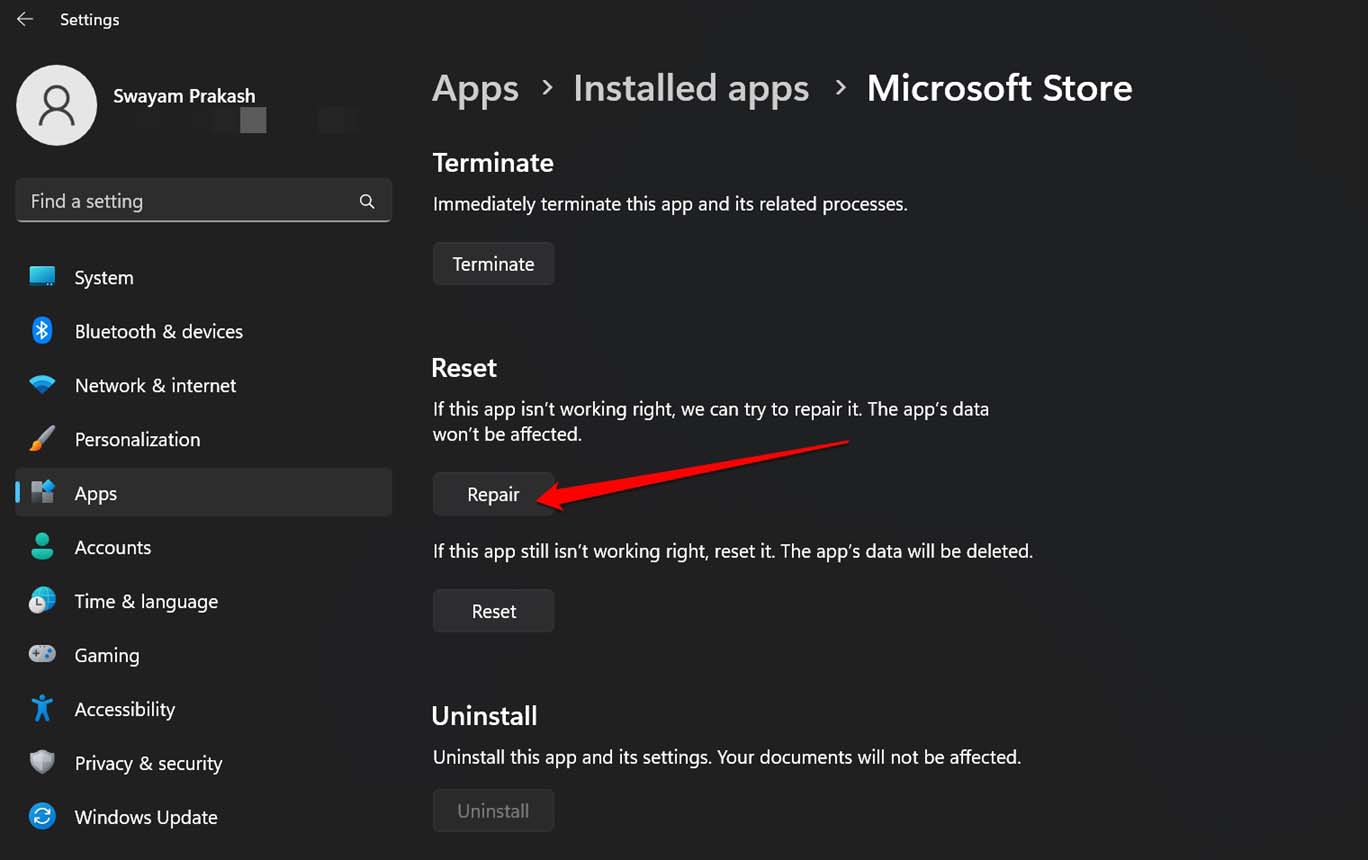Viewport: 1368px width, 860px height.
Task: Click the Bluetooth icon in sidebar
Action: tap(42, 331)
